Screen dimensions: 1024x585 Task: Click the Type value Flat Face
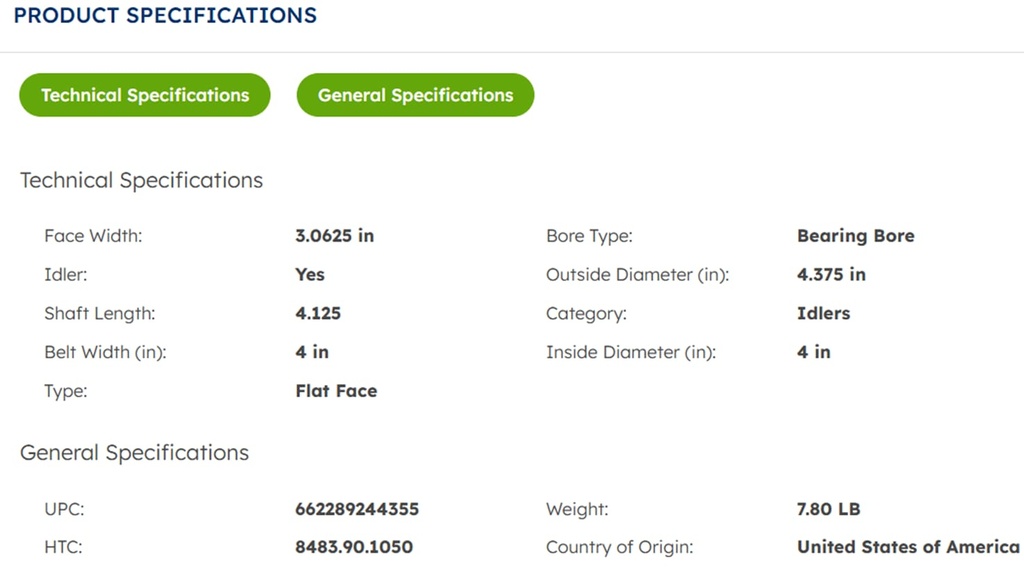tap(336, 391)
